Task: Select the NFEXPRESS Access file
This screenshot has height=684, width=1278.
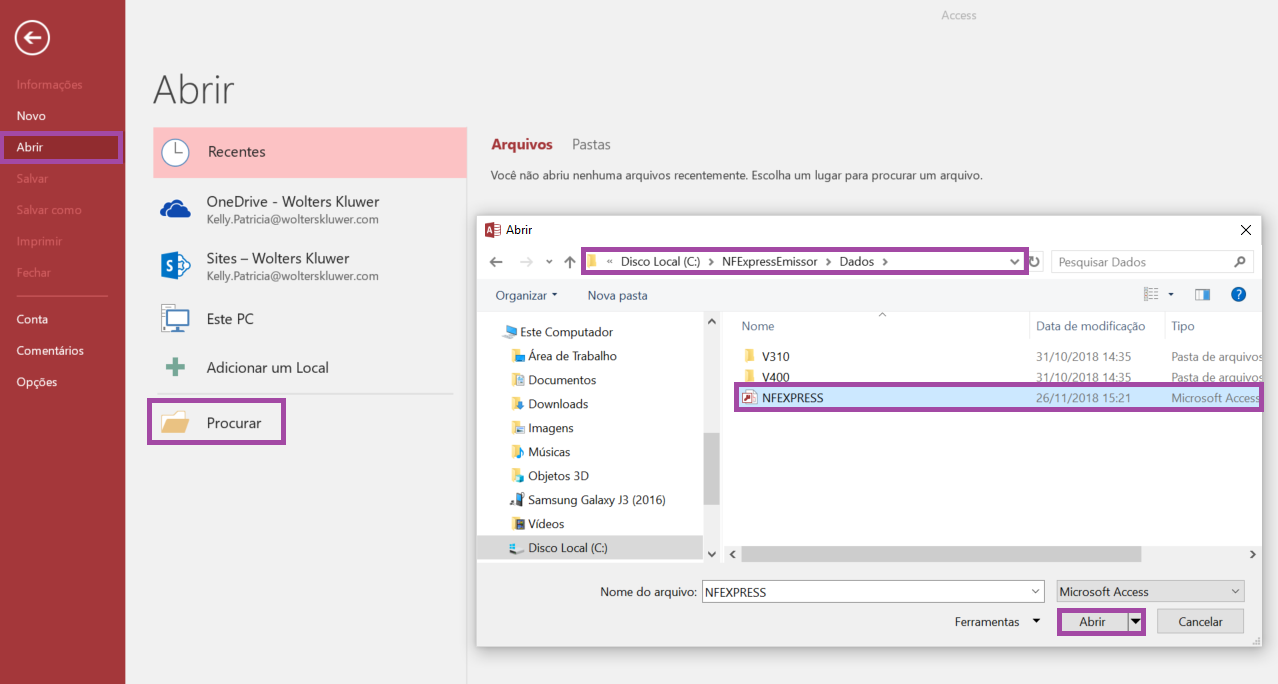Action: (792, 398)
